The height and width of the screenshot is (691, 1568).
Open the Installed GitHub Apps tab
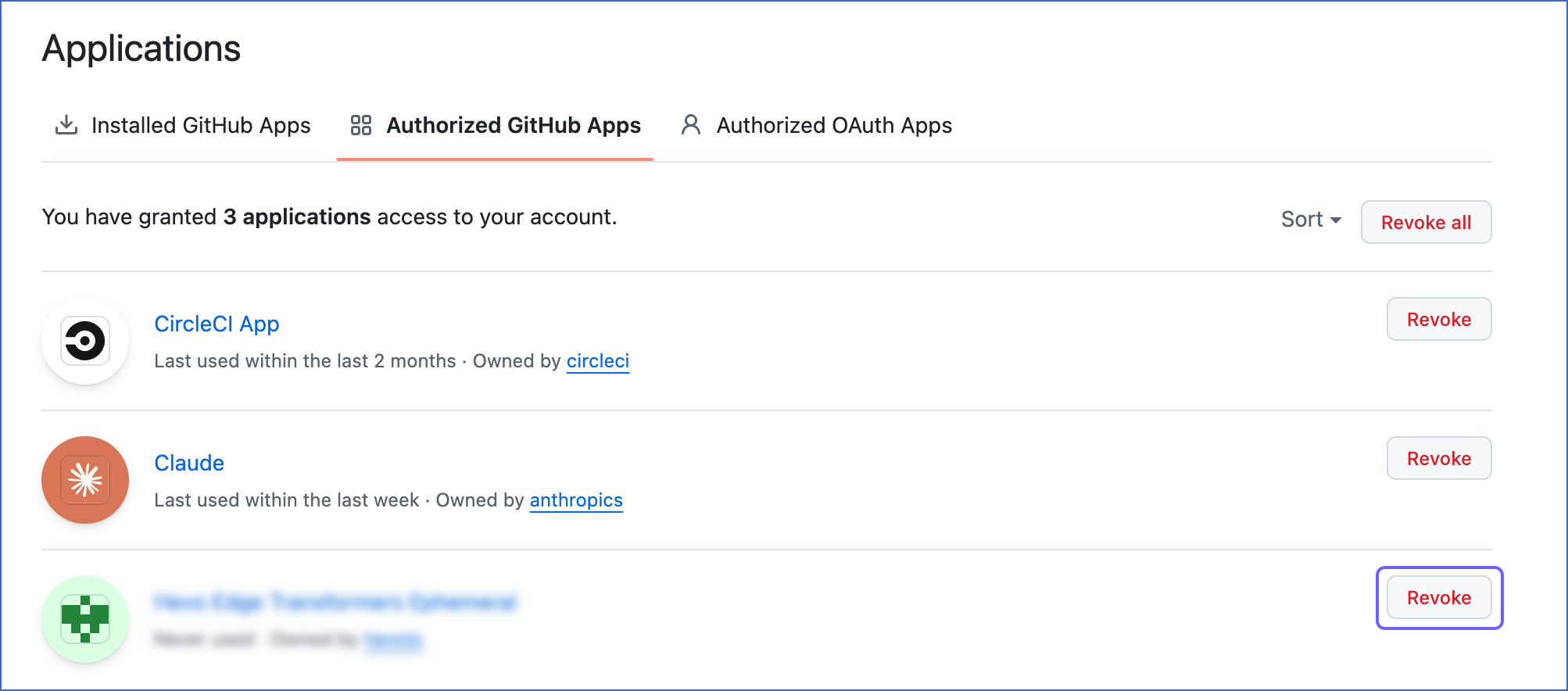coord(183,125)
